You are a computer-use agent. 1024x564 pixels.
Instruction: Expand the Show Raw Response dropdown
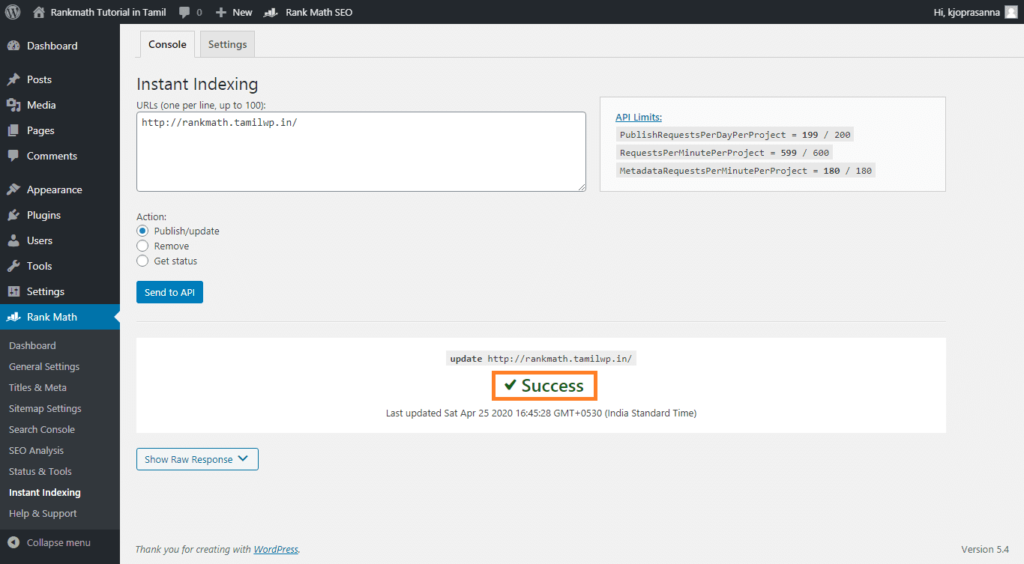(197, 459)
